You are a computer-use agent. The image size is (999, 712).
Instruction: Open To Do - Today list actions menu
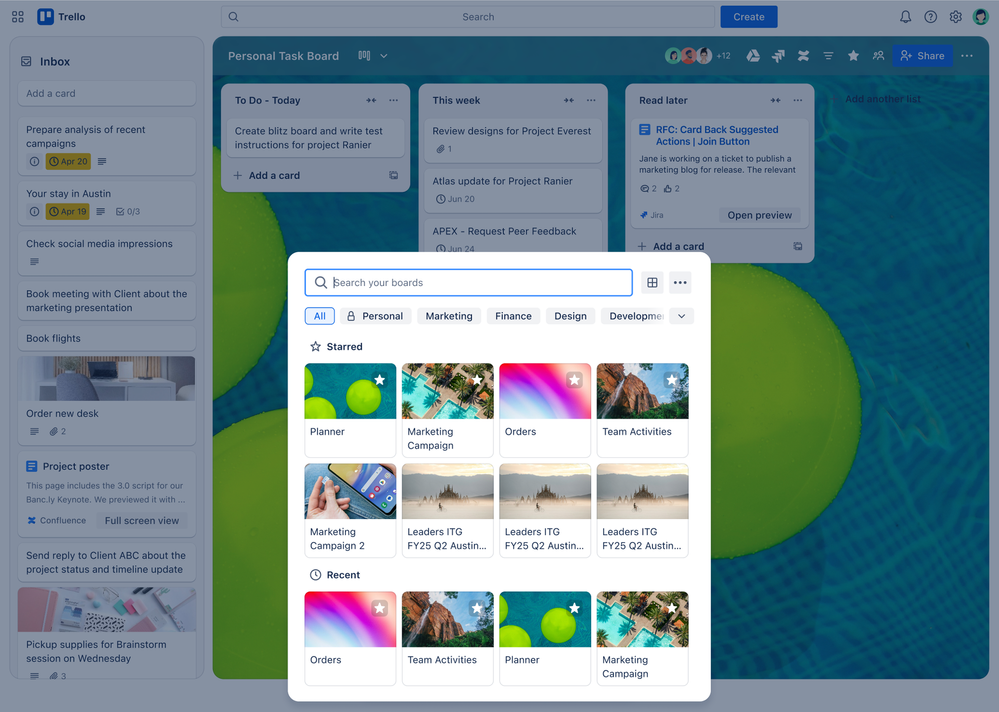pyautogui.click(x=394, y=101)
